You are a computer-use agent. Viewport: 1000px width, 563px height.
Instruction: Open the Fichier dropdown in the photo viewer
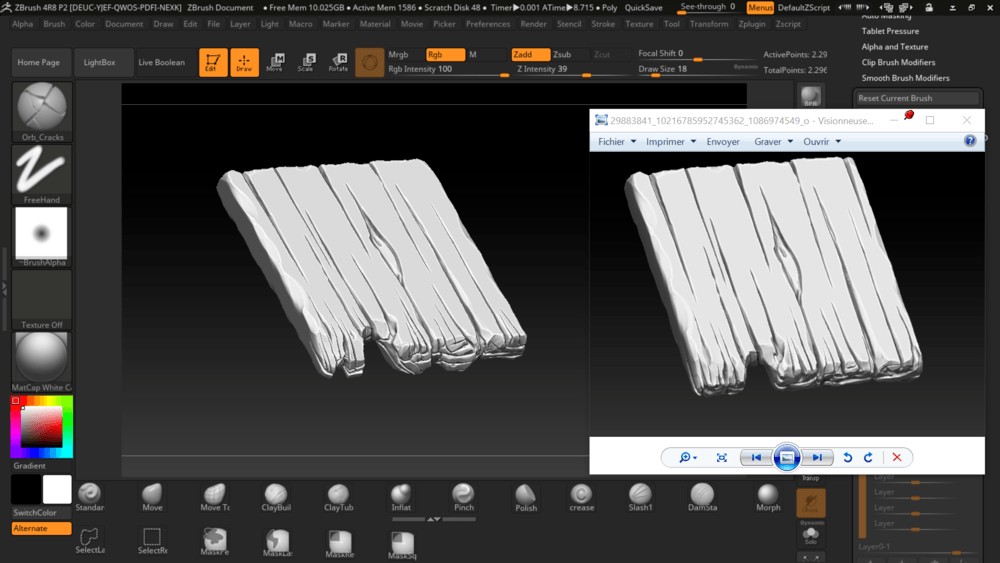coord(617,142)
